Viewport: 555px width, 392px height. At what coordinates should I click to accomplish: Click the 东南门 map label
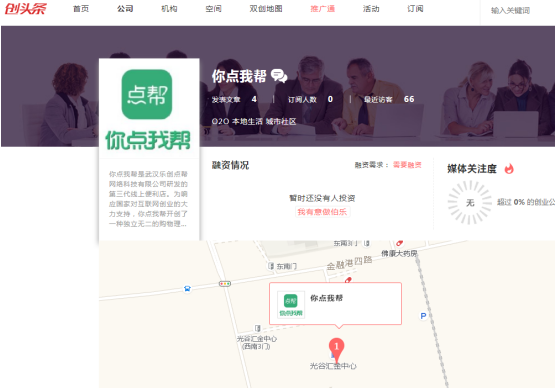coord(286,266)
